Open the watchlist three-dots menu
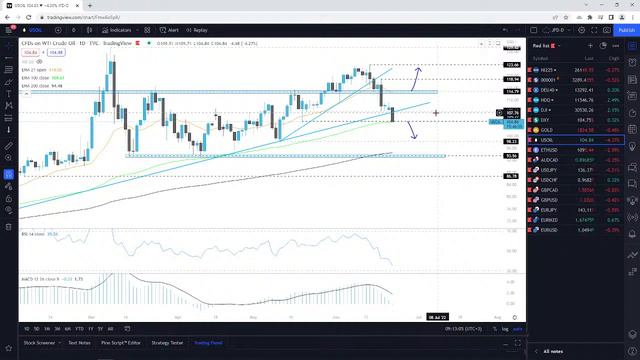The width and height of the screenshot is (640, 360). tap(616, 46)
